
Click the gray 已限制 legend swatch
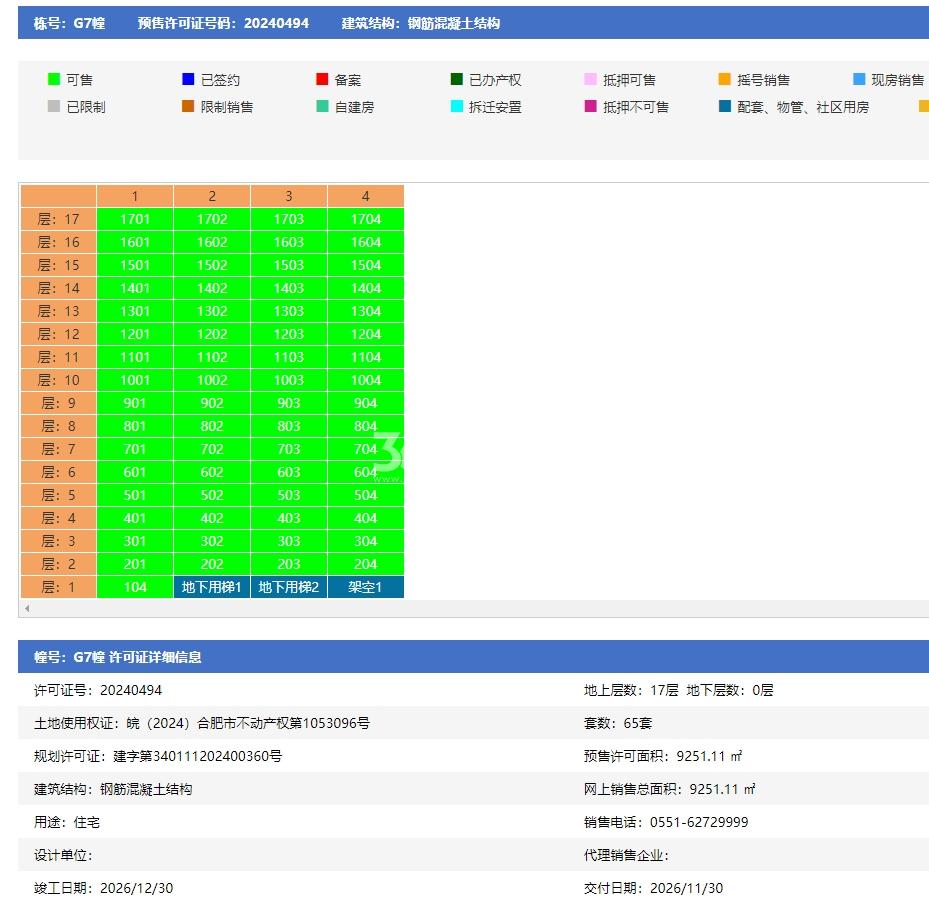click(54, 106)
